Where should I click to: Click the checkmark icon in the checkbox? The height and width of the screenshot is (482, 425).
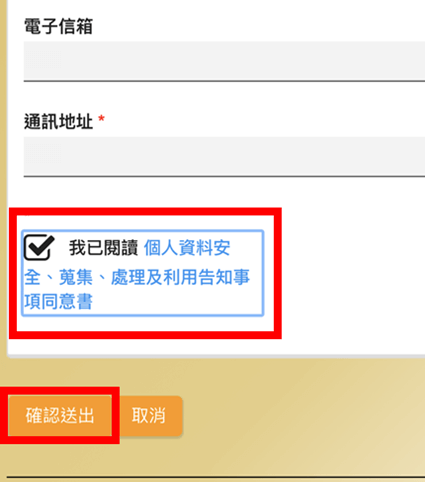pos(39,246)
